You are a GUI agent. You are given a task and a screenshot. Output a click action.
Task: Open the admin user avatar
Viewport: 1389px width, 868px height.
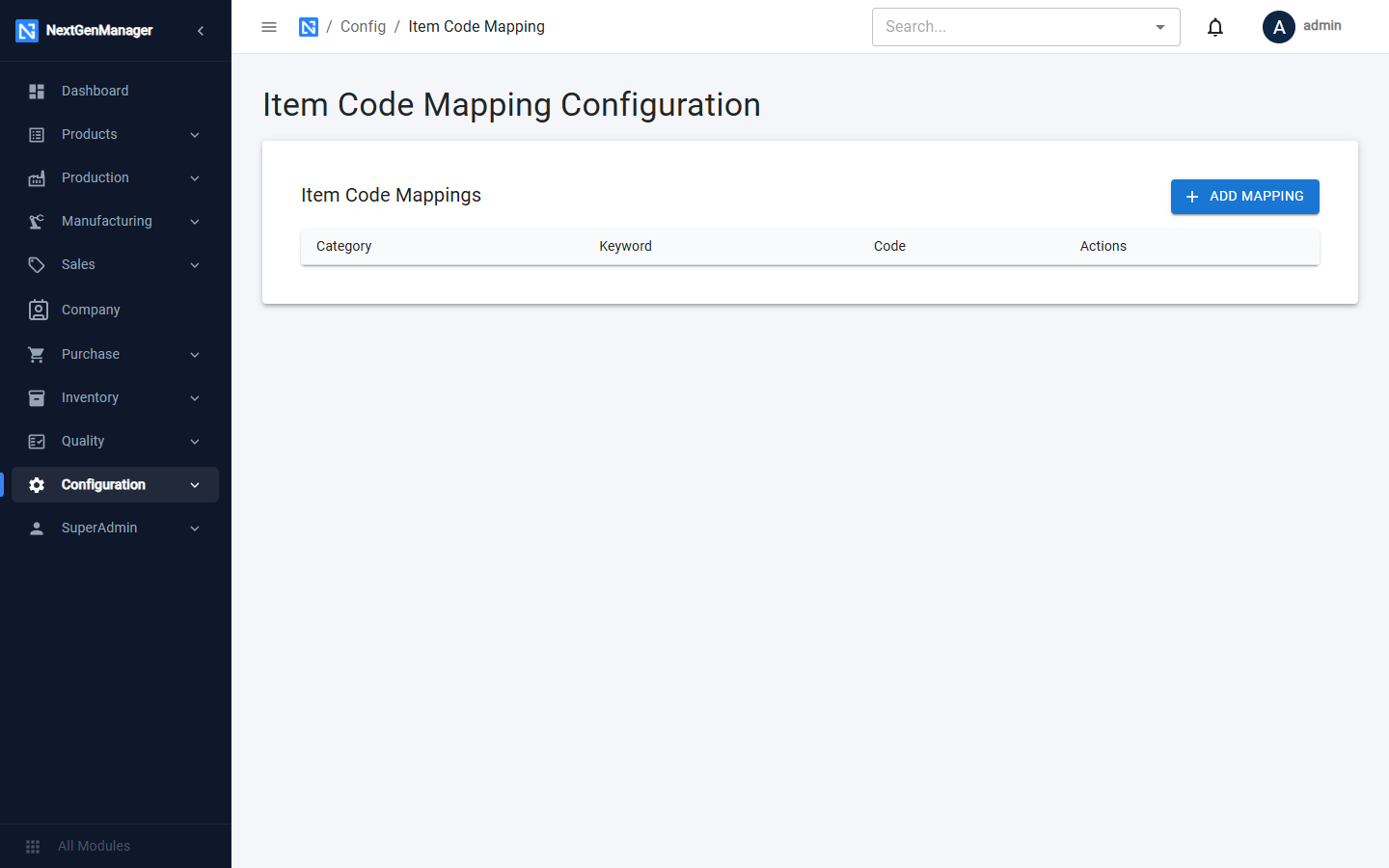point(1279,27)
